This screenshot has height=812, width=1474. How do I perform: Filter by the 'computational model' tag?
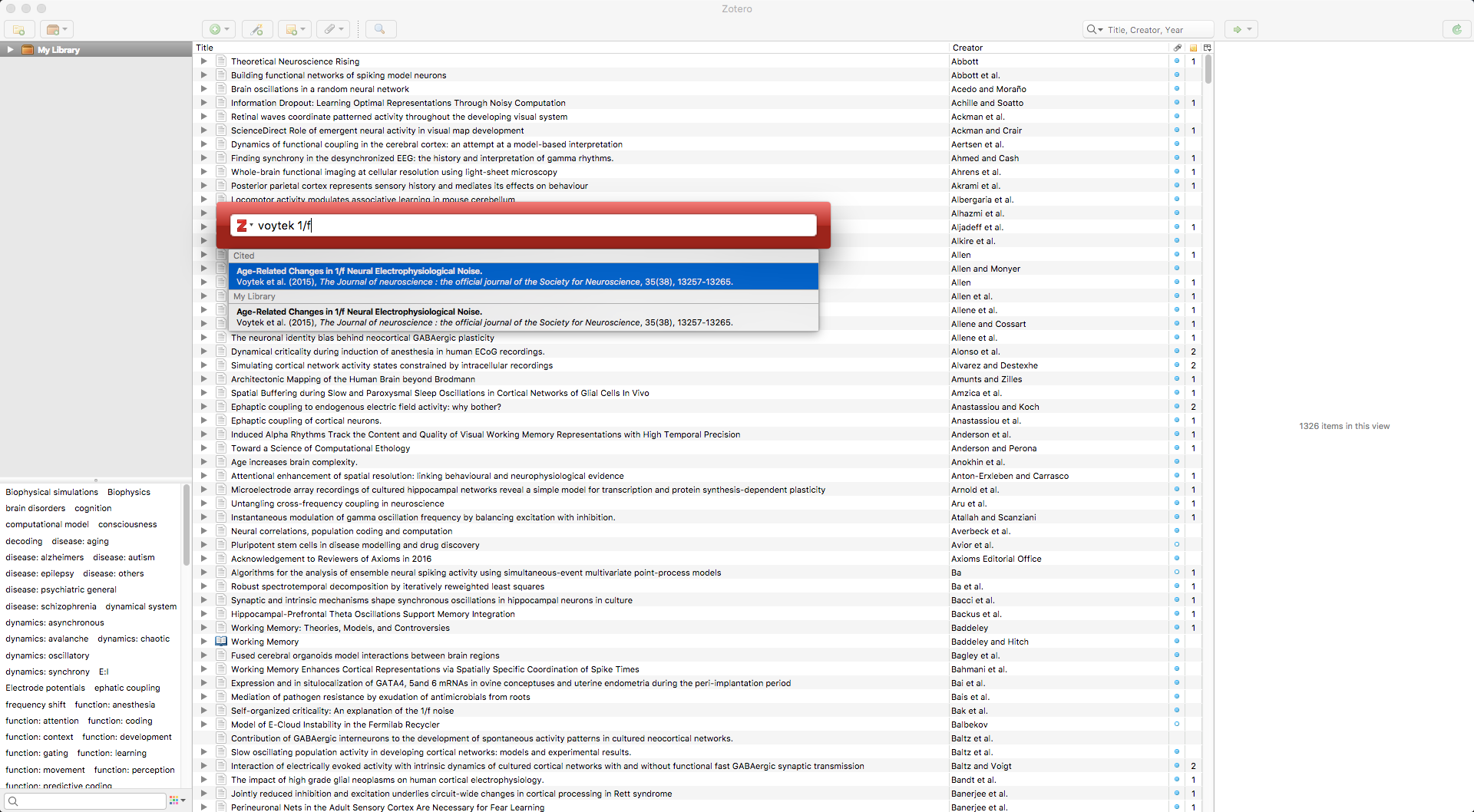pyautogui.click(x=48, y=524)
